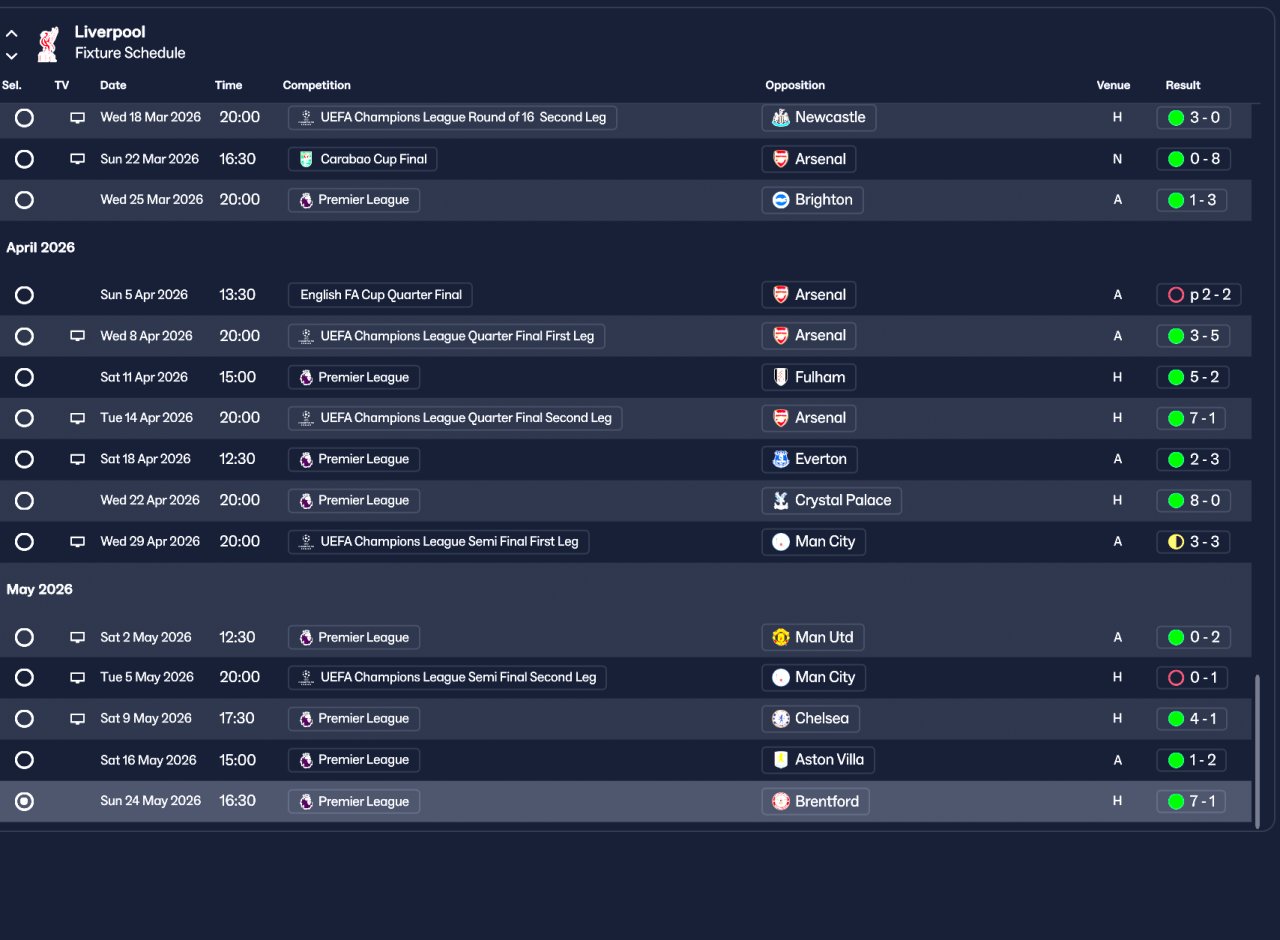This screenshot has height=940, width=1280.
Task: Open the English FA Cup Quarter Final competition
Action: (x=380, y=295)
